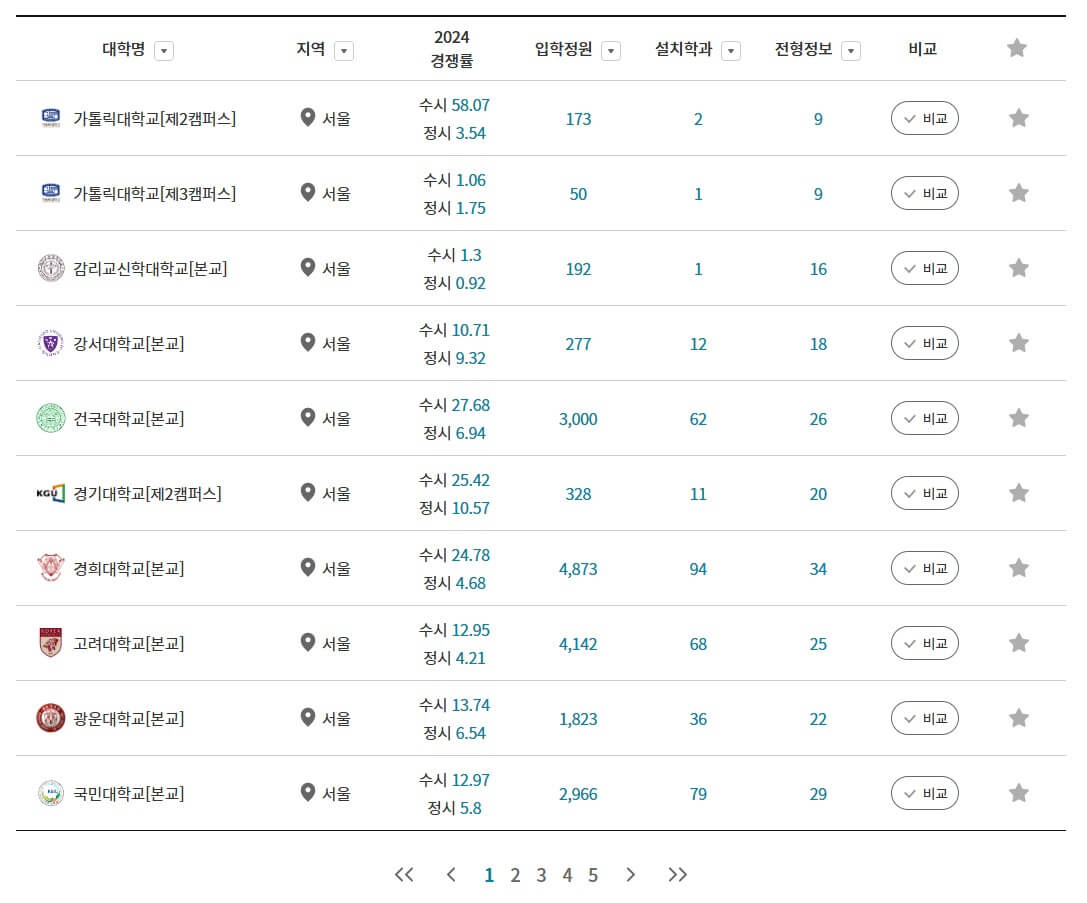Open 대학명 column sort dropdown

point(164,51)
